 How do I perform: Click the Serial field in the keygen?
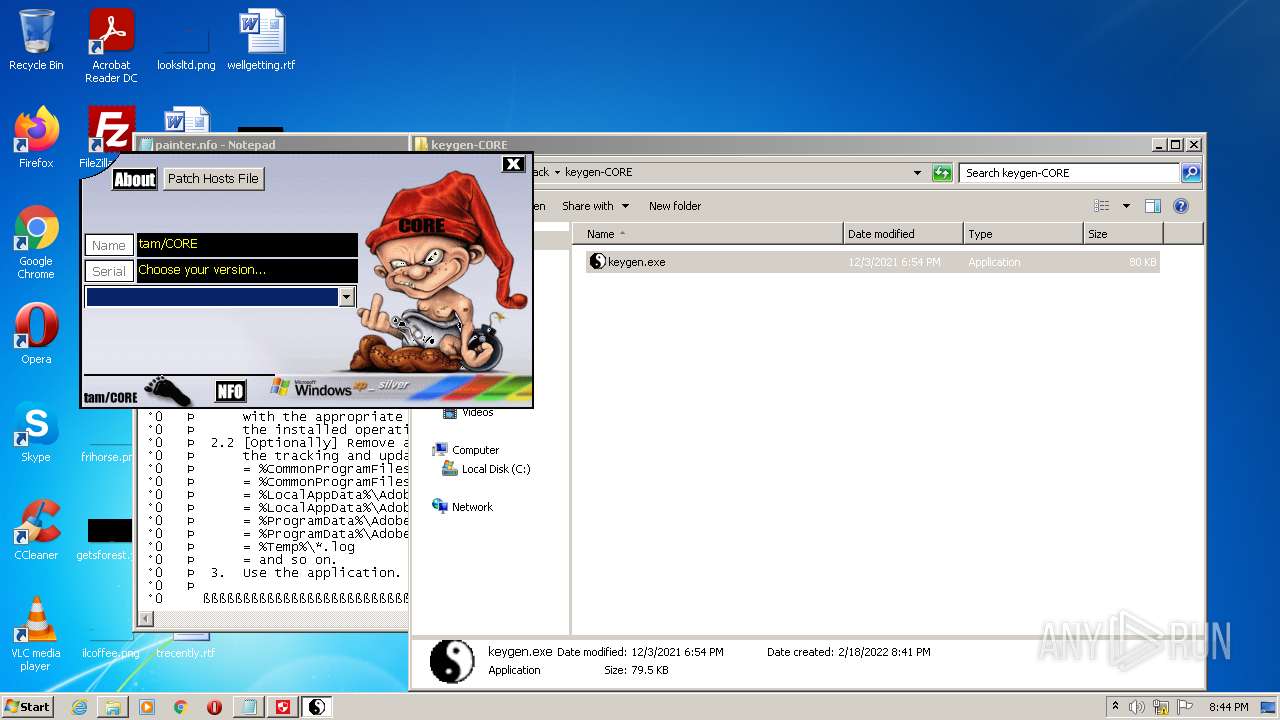point(247,270)
